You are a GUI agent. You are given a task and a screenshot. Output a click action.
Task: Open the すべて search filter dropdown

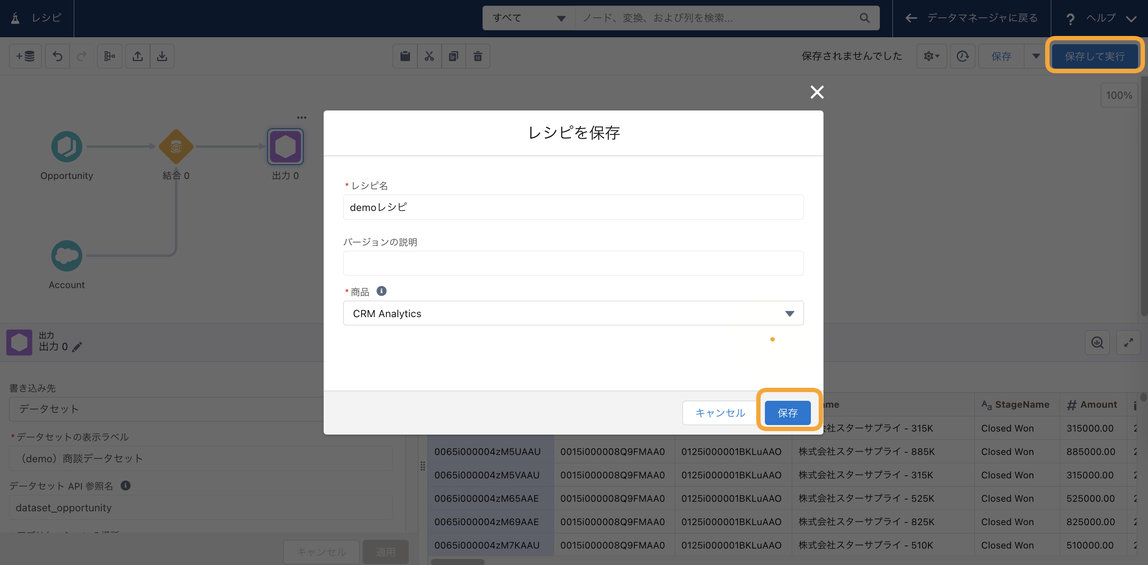529,18
